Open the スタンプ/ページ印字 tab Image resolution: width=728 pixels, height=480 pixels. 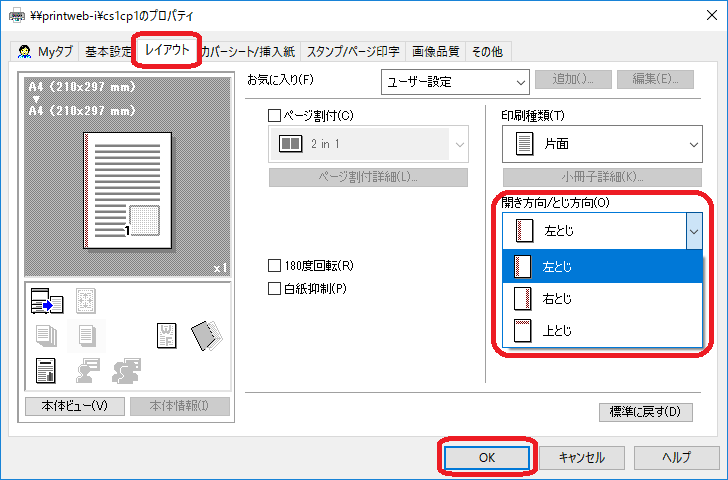coord(353,52)
